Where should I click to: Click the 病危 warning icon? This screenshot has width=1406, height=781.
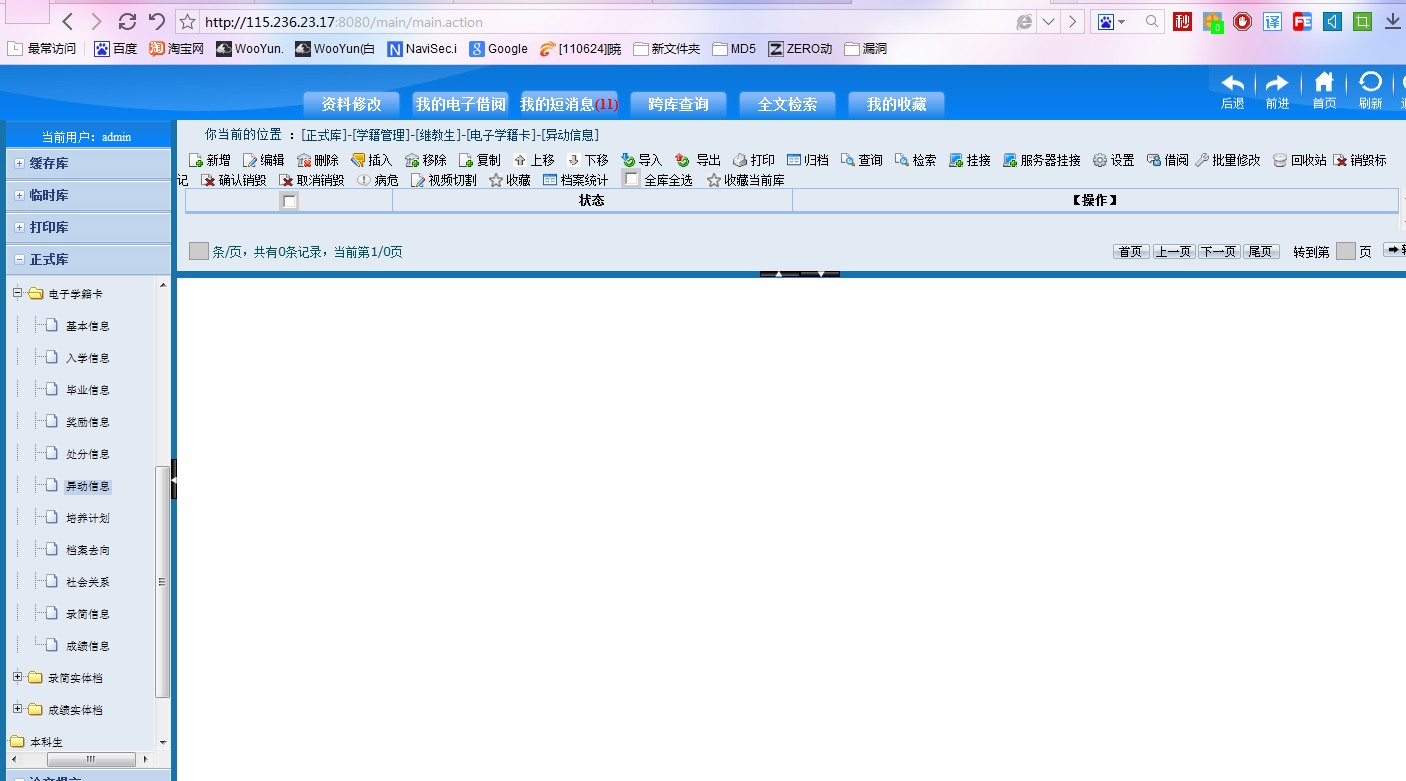pos(364,180)
